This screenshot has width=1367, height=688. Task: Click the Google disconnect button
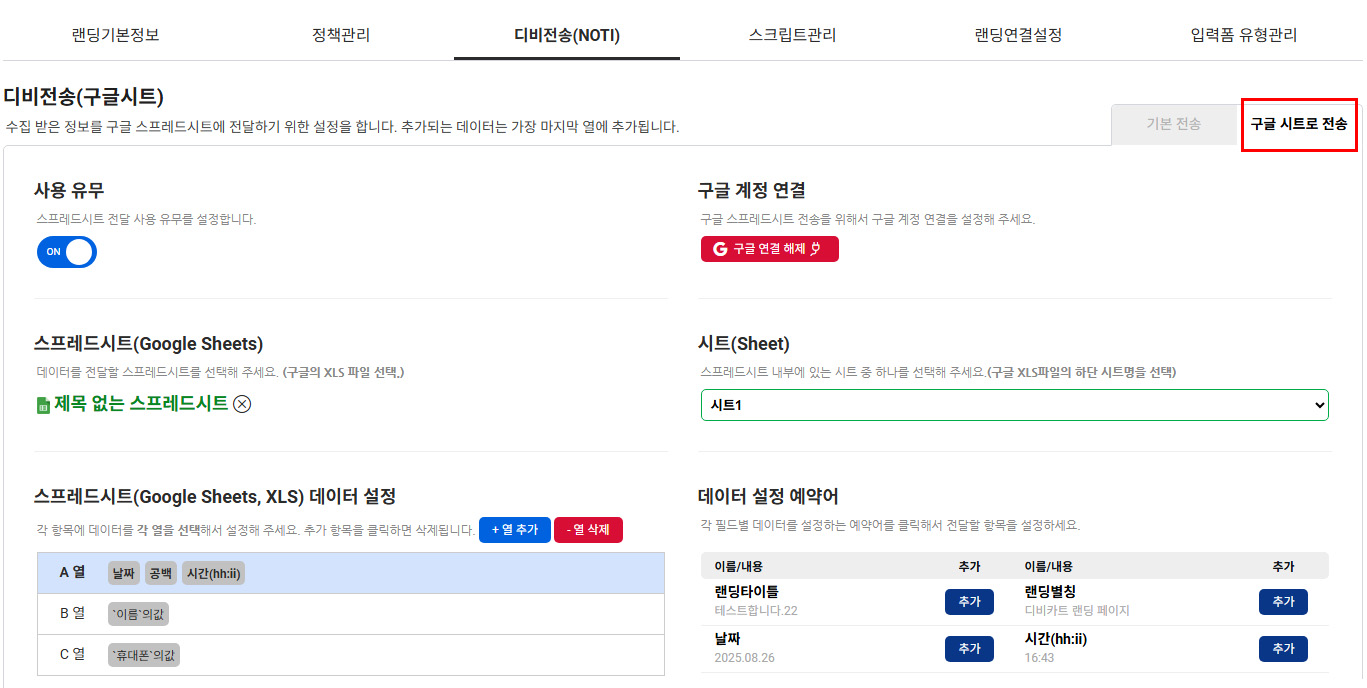point(769,249)
